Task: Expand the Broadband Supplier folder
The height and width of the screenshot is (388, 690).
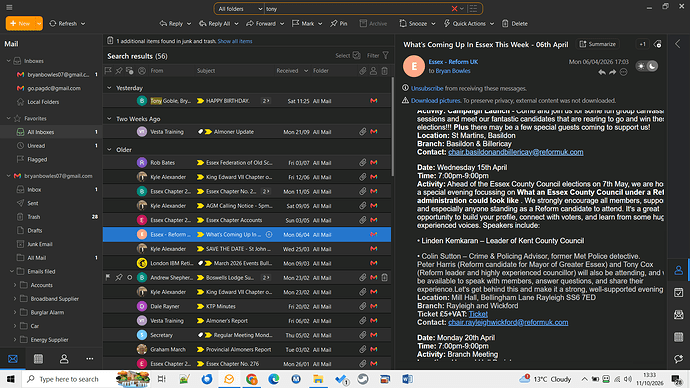Action: coord(15,299)
